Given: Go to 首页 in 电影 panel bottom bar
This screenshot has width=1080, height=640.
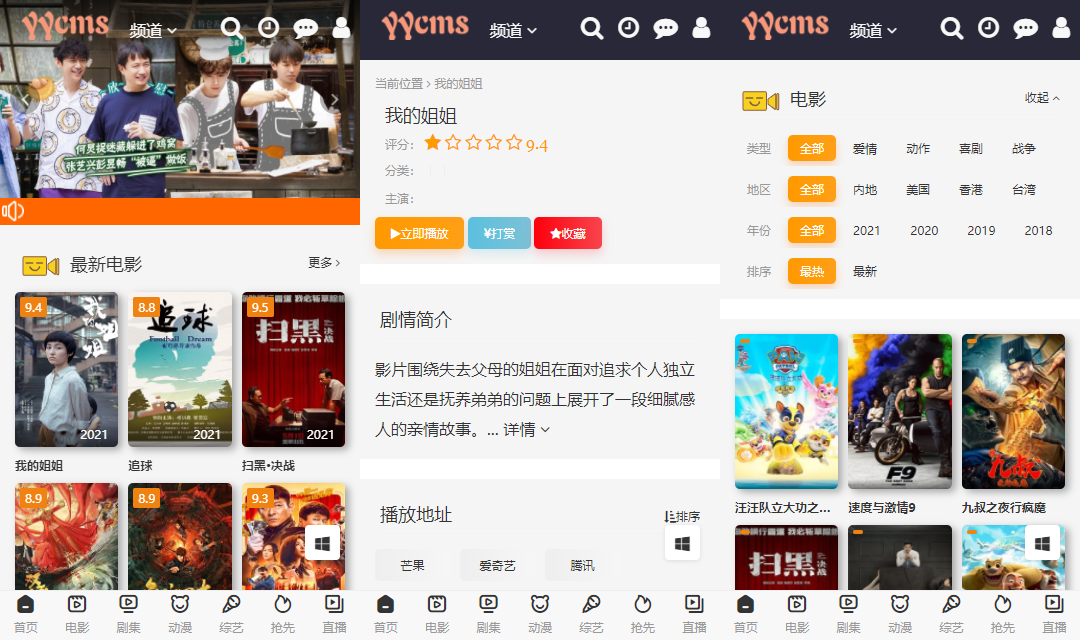Looking at the screenshot, I should click(745, 614).
